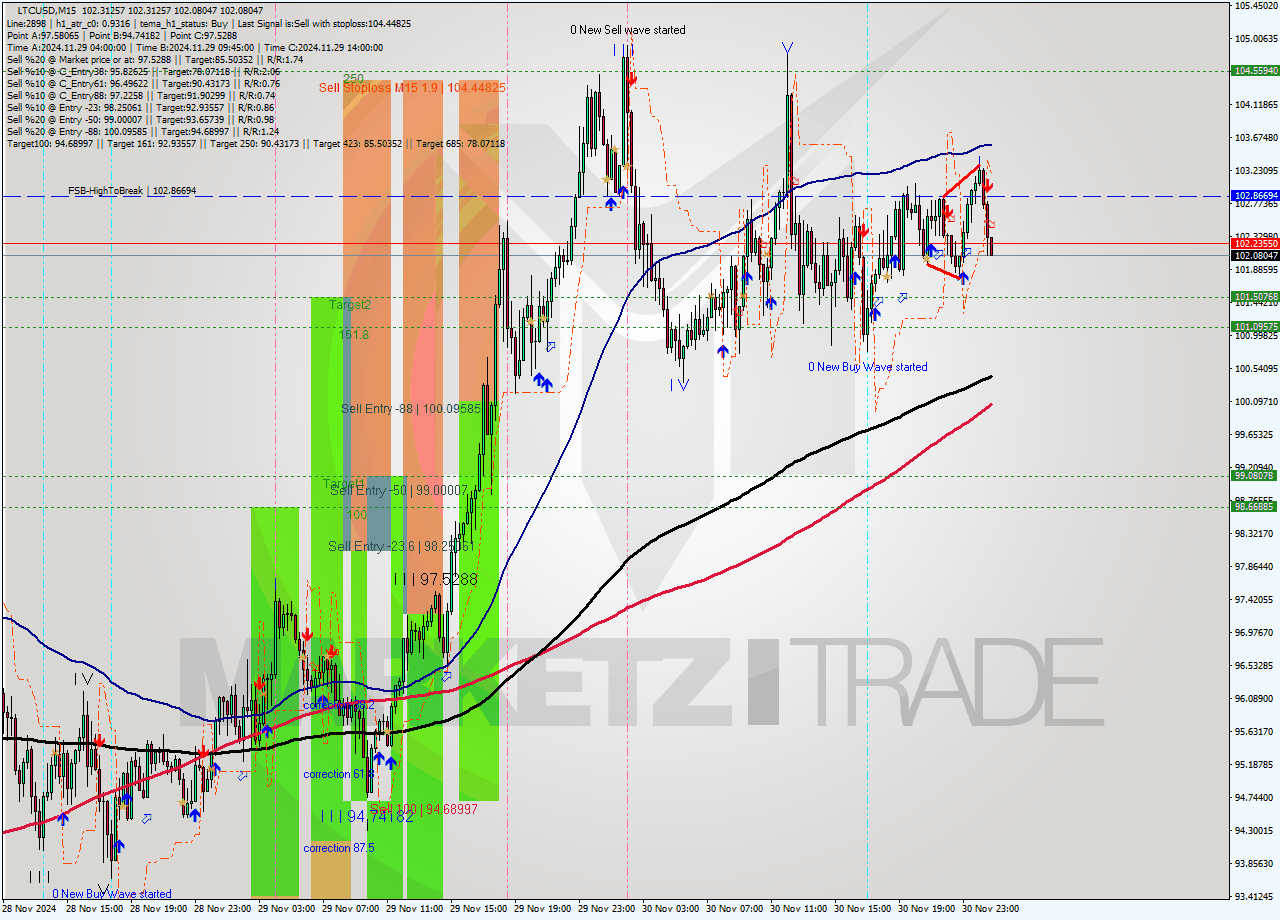Click the 95.63170 price axis value
Image resolution: width=1280 pixels, height=920 pixels.
pos(1256,731)
